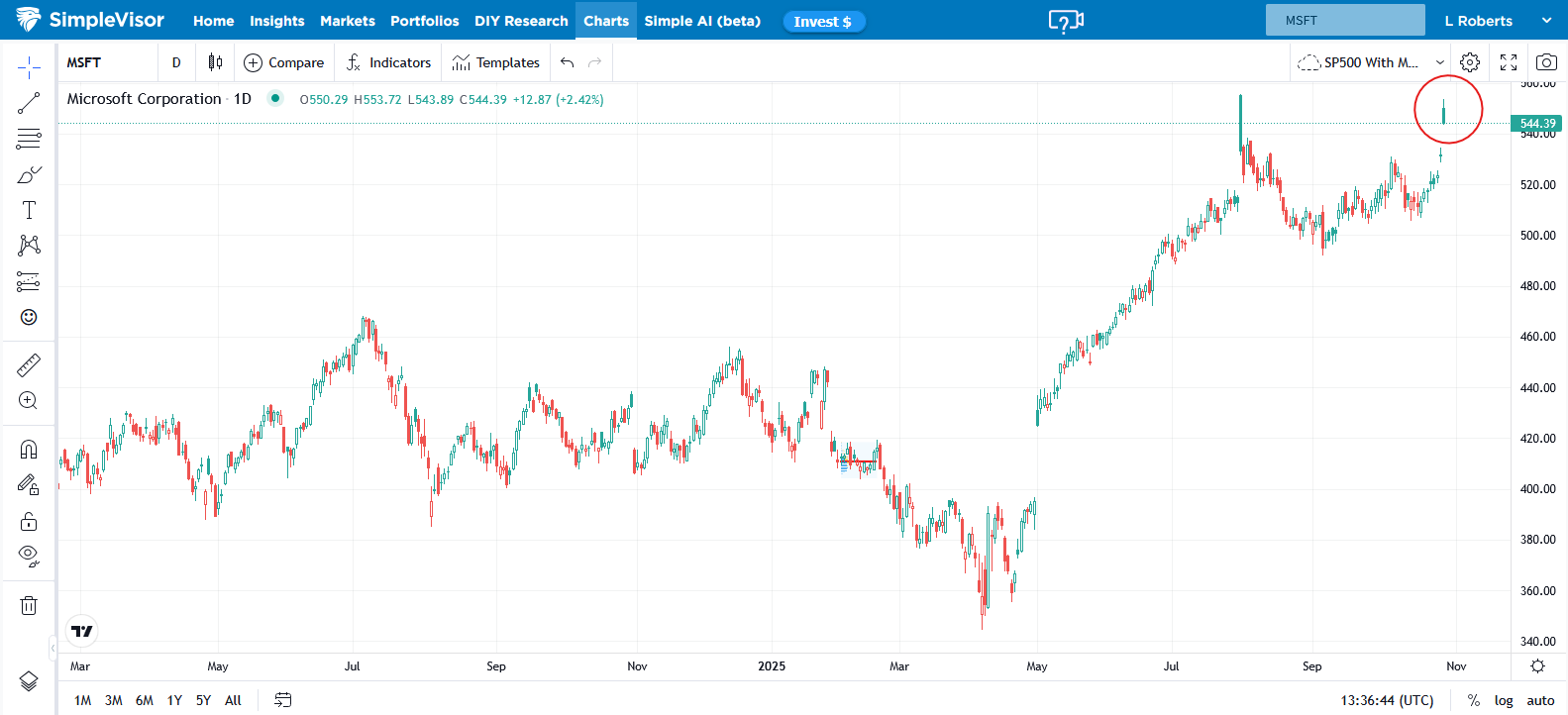Hide all drawings with eye icon
Viewport: 1568px width, 715px height.
[x=29, y=555]
